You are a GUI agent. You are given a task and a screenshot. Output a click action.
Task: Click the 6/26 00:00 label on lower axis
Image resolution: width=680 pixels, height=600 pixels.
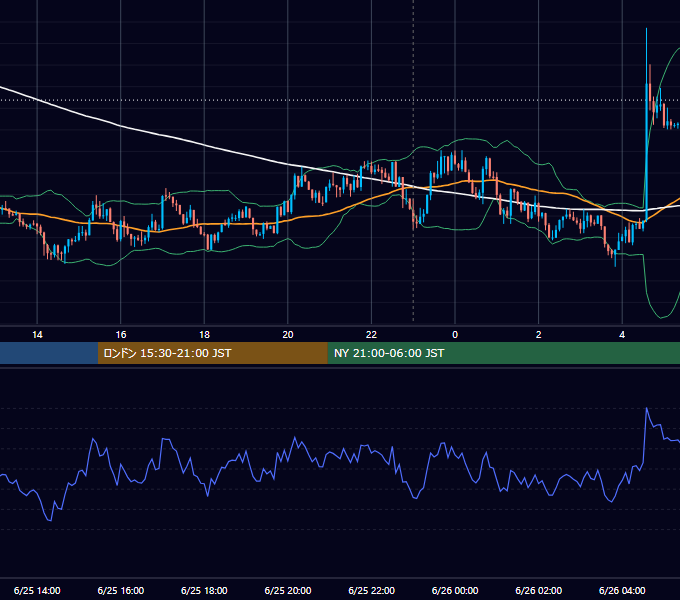[455, 590]
